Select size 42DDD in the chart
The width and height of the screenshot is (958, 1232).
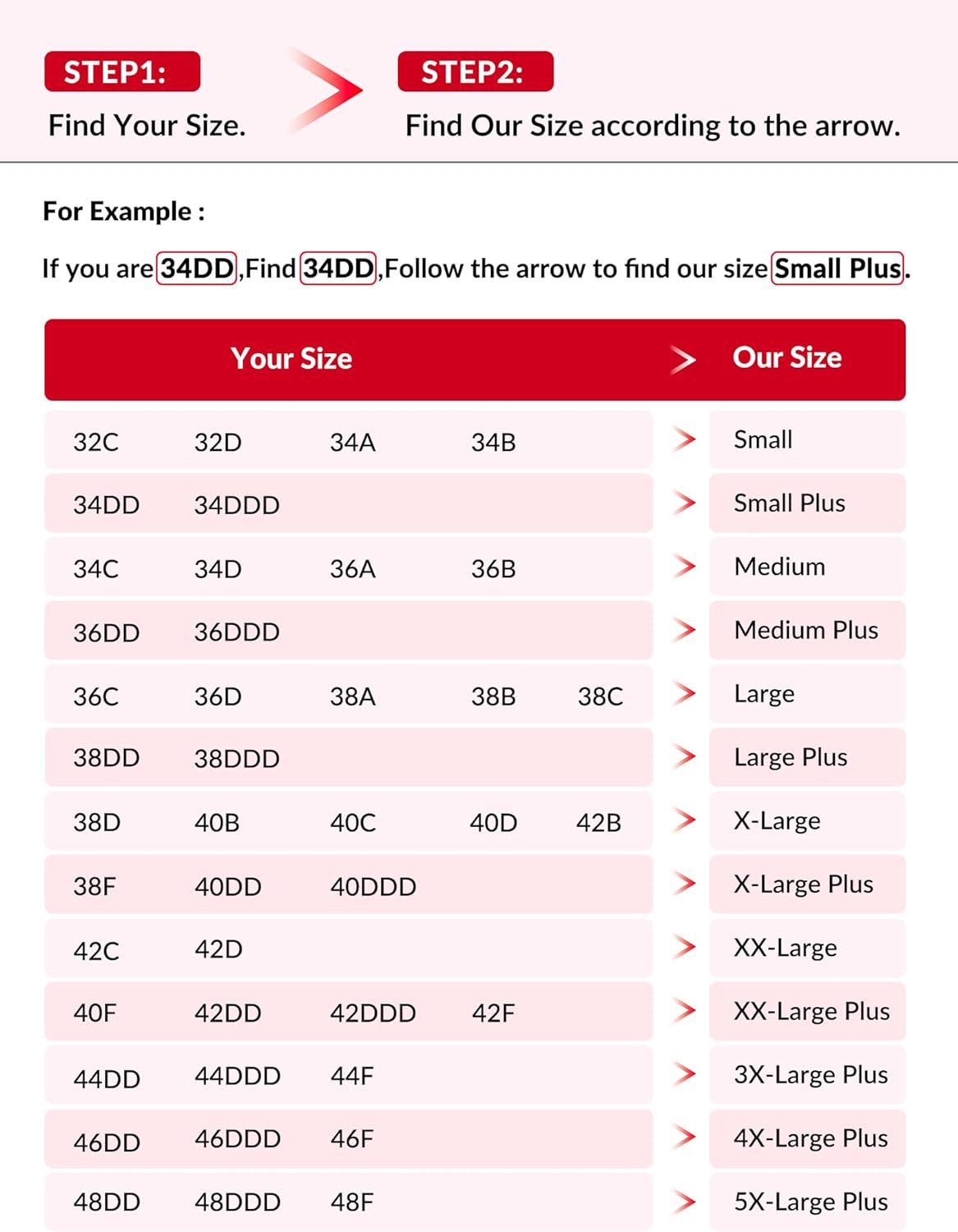coord(373,1013)
